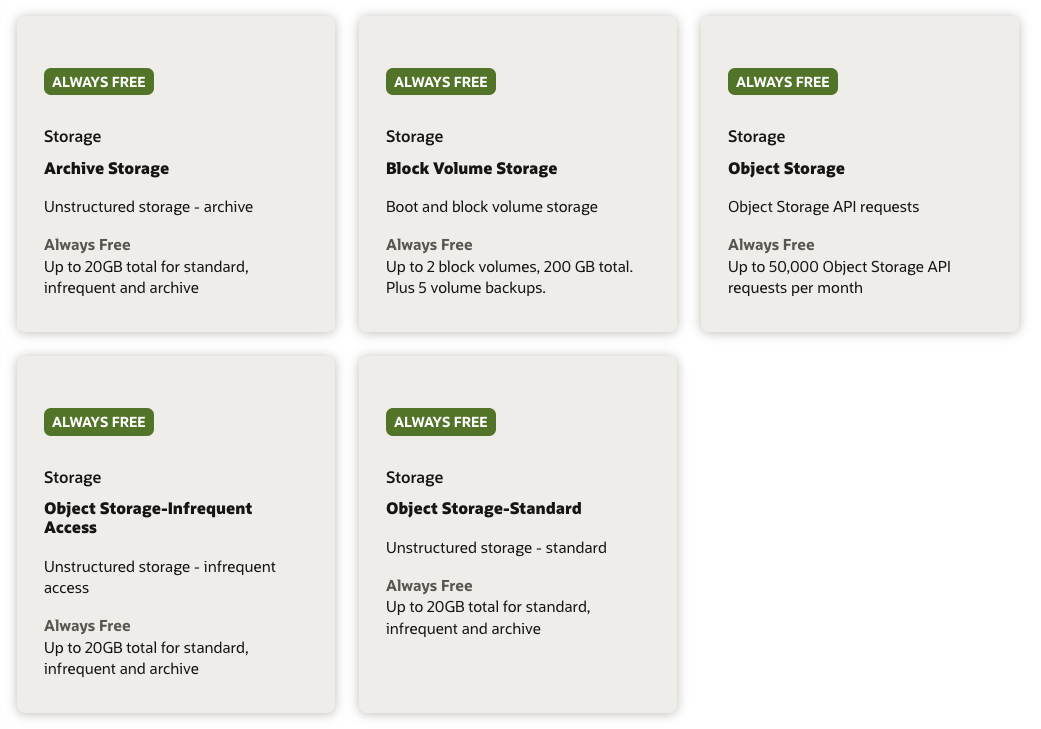Select the Object Storage card title
Image resolution: width=1041 pixels, height=729 pixels.
point(786,168)
